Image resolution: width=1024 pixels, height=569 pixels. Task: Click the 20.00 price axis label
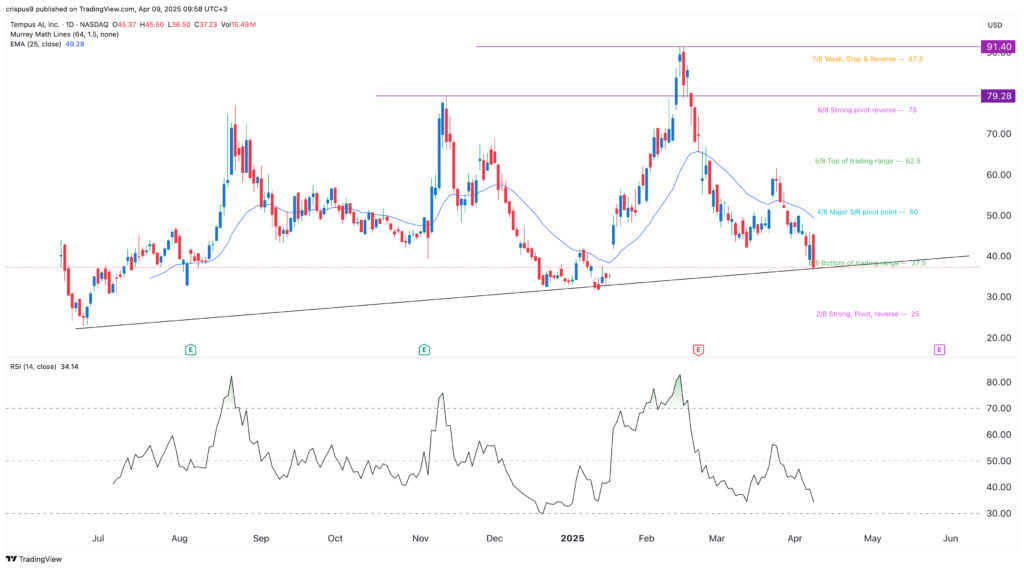point(999,338)
